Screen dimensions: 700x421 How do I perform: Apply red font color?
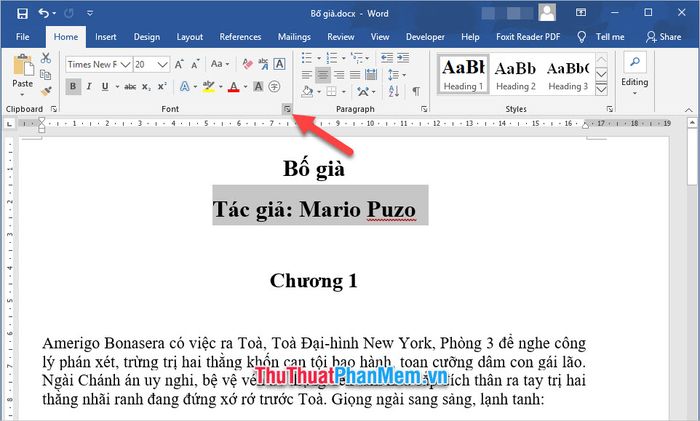[x=233, y=87]
